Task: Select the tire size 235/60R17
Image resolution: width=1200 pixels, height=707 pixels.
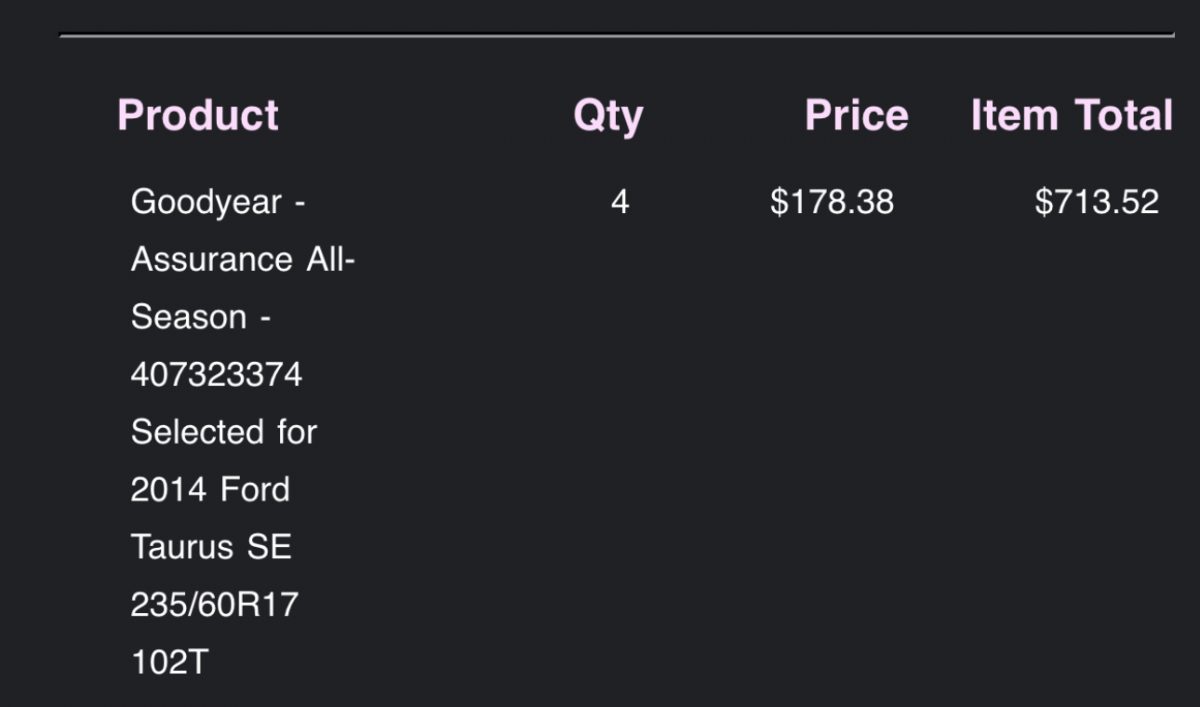Action: click(x=214, y=605)
